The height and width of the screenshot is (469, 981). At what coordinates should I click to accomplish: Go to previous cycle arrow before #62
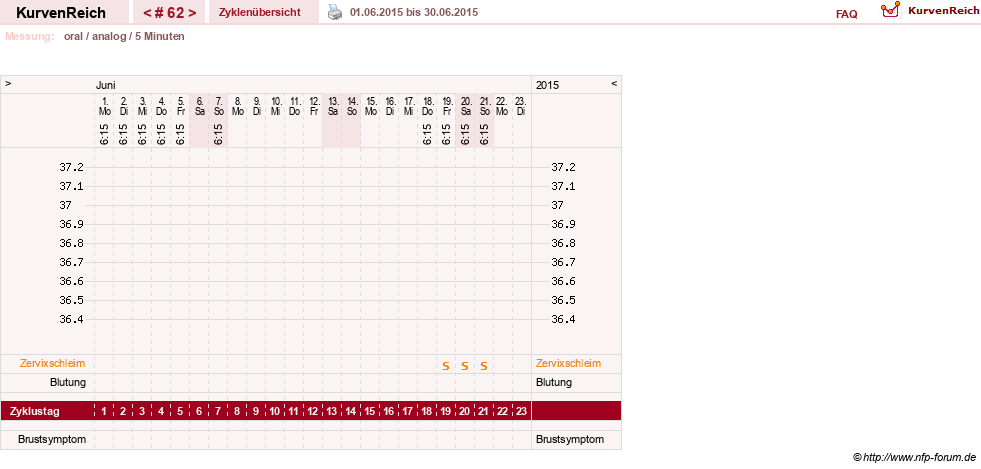146,13
